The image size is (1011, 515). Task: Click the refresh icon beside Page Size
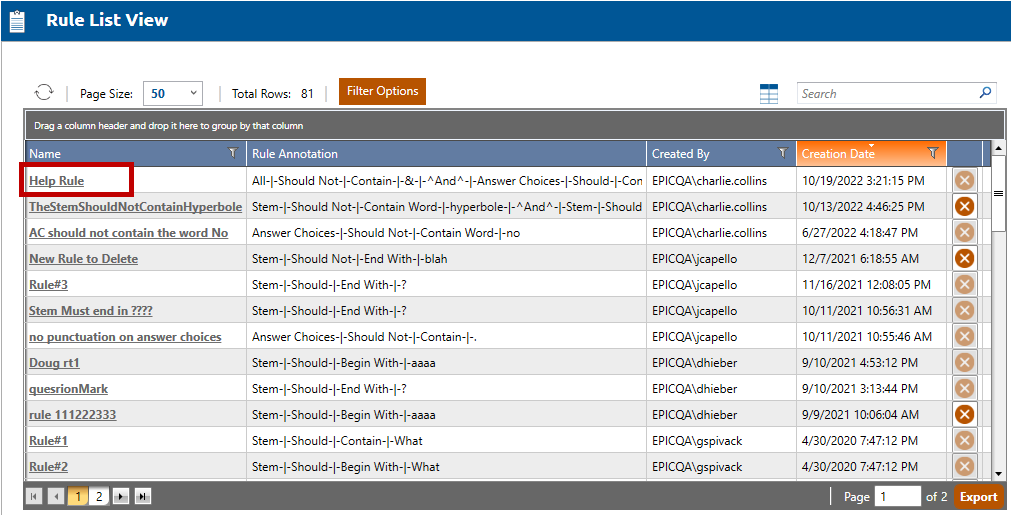tap(44, 93)
